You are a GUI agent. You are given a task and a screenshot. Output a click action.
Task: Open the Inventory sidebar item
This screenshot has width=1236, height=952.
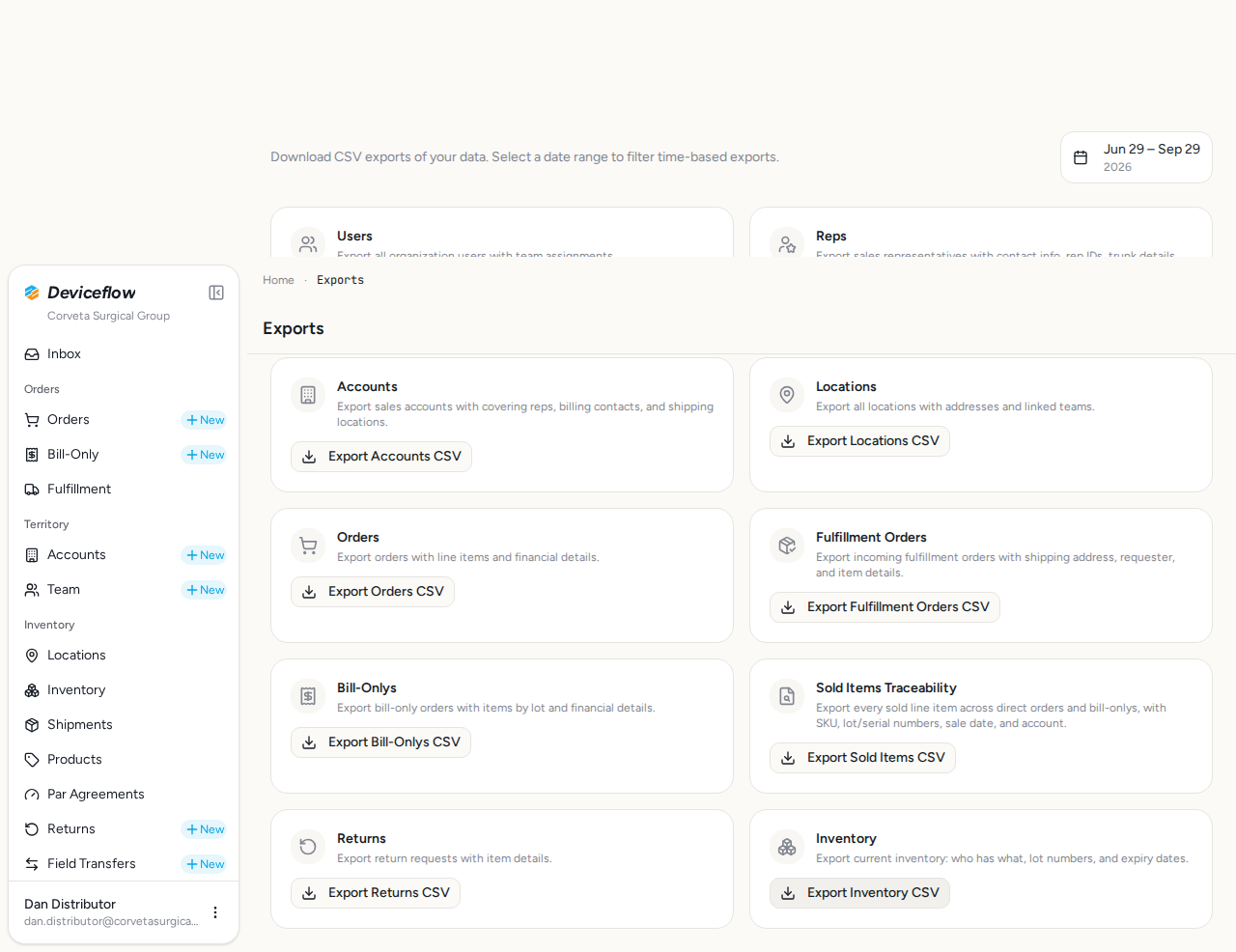[124, 690]
